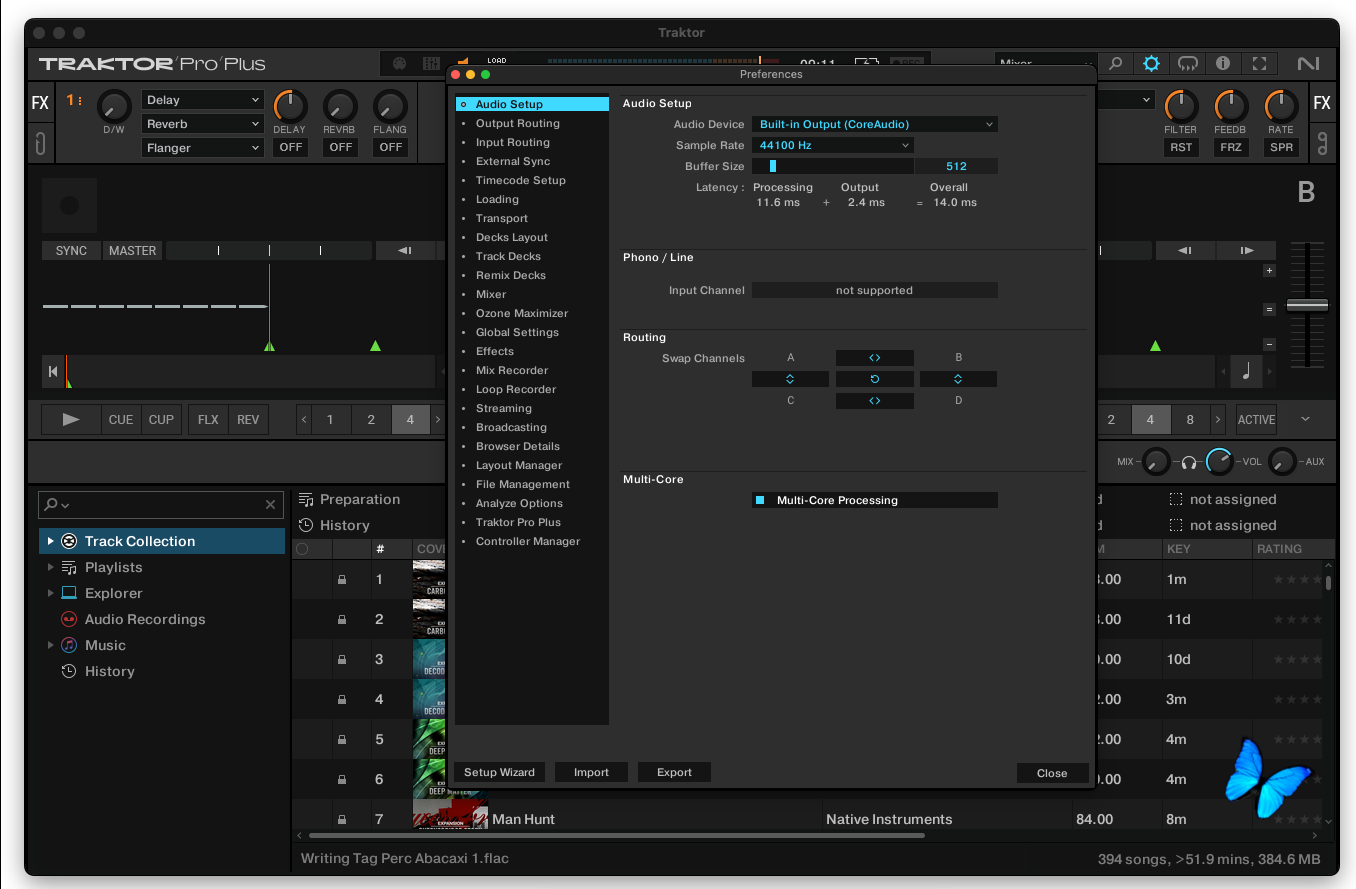The width and height of the screenshot is (1356, 889).
Task: Click the snap paperclip icon under left FX
Action: click(x=40, y=143)
